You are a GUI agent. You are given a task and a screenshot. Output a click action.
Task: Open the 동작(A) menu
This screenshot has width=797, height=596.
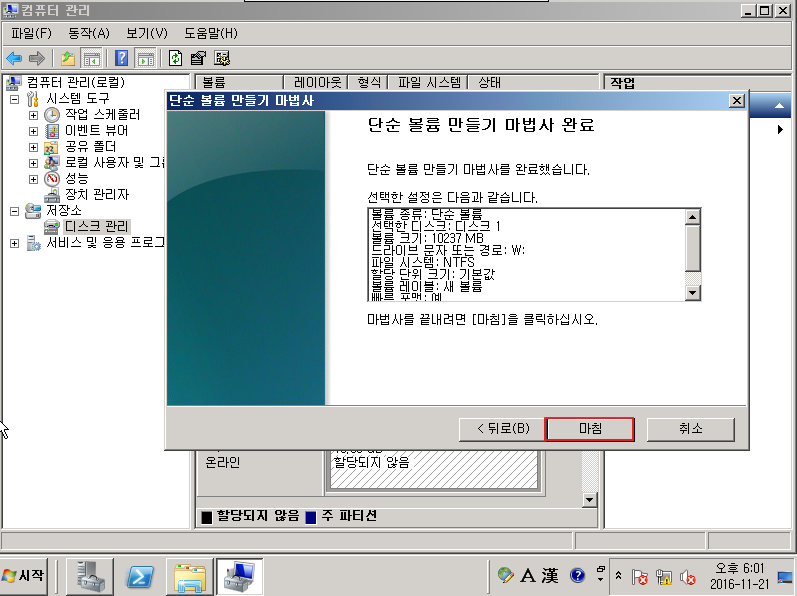coord(89,34)
